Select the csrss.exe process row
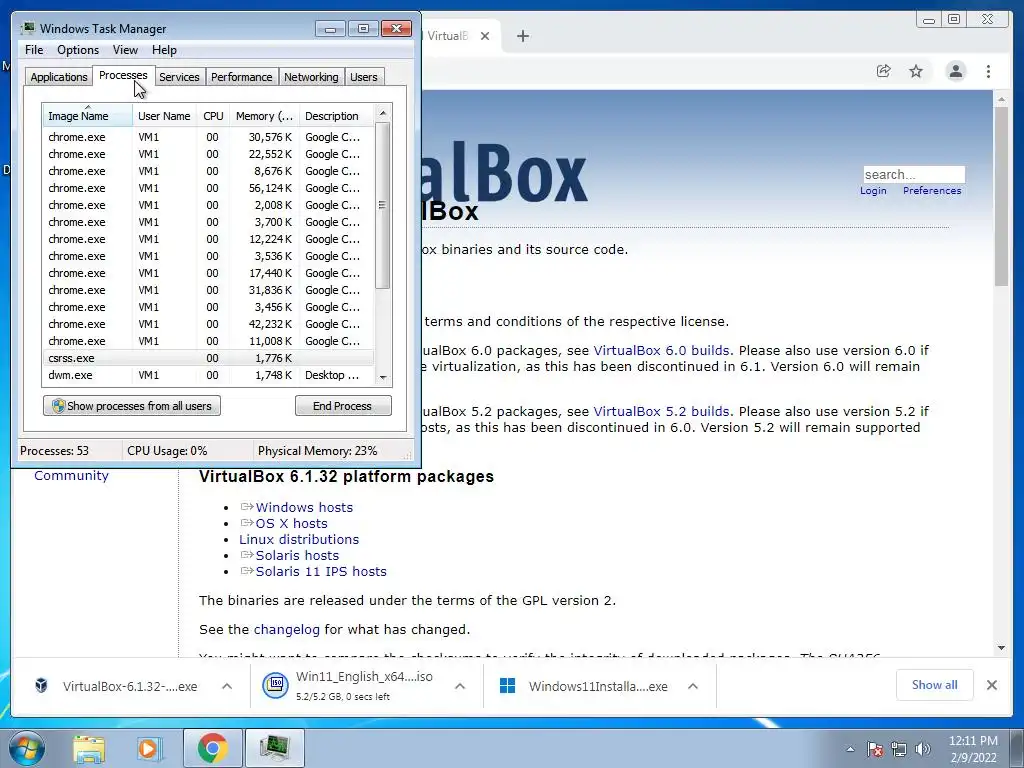 [209, 358]
